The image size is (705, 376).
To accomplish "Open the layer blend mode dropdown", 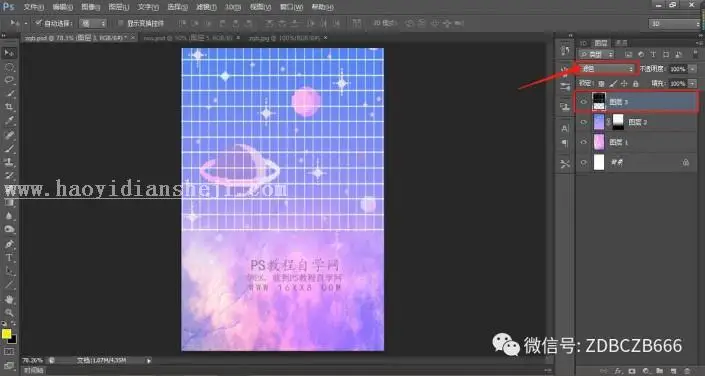I will pyautogui.click(x=607, y=69).
